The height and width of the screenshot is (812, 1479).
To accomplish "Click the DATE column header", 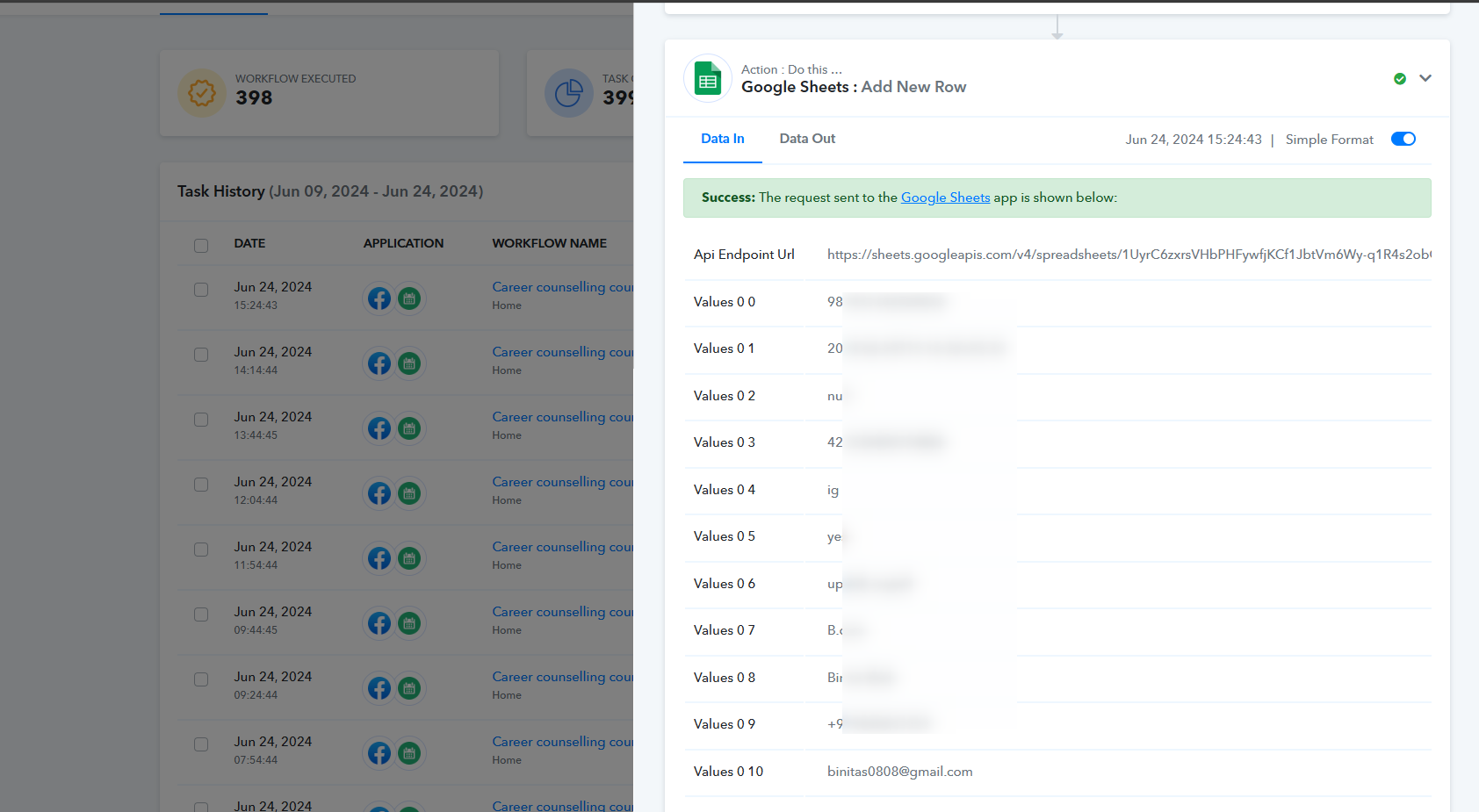I will tap(249, 243).
